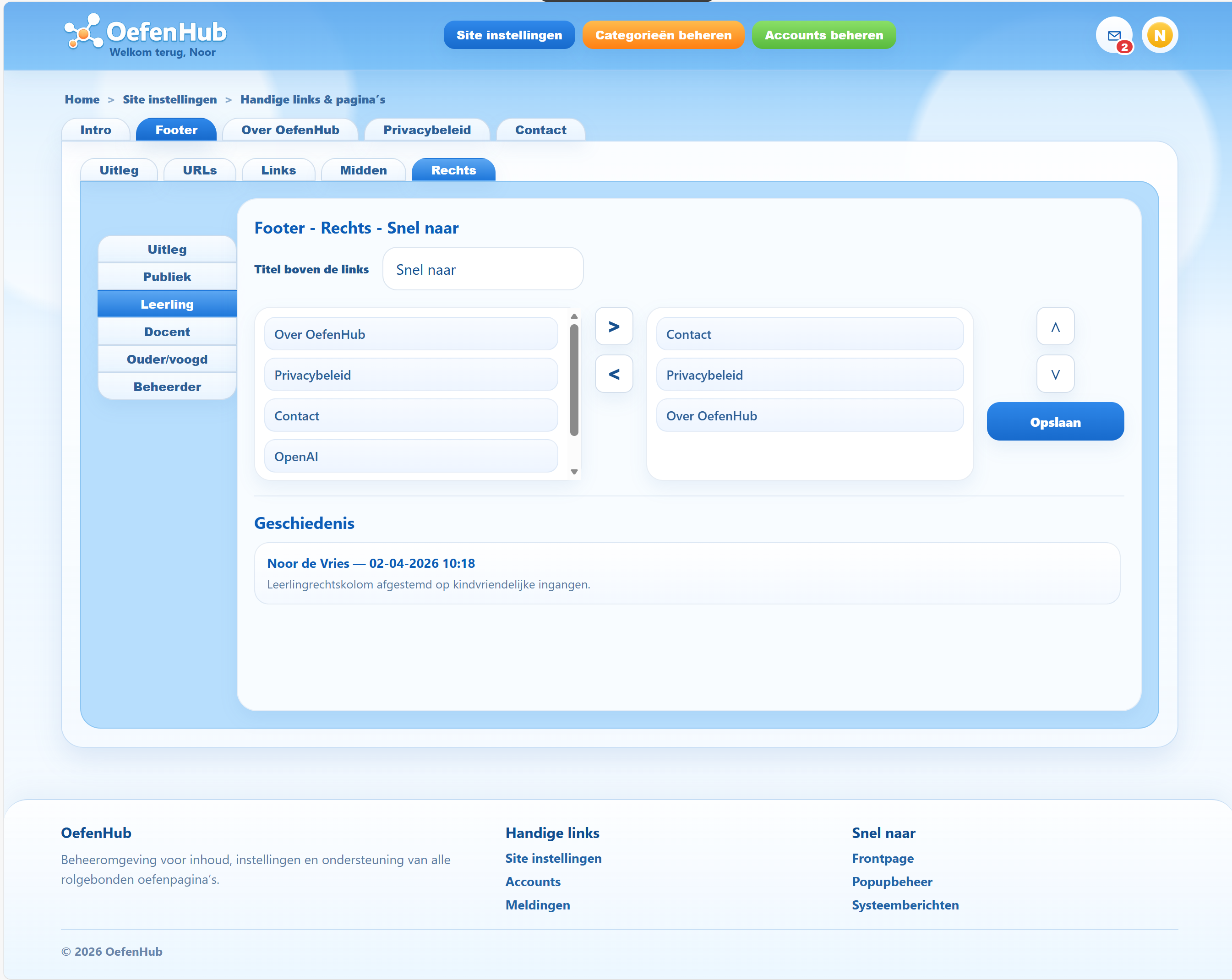The width and height of the screenshot is (1232, 980).
Task: Open Categorieën beheren
Action: 663,35
